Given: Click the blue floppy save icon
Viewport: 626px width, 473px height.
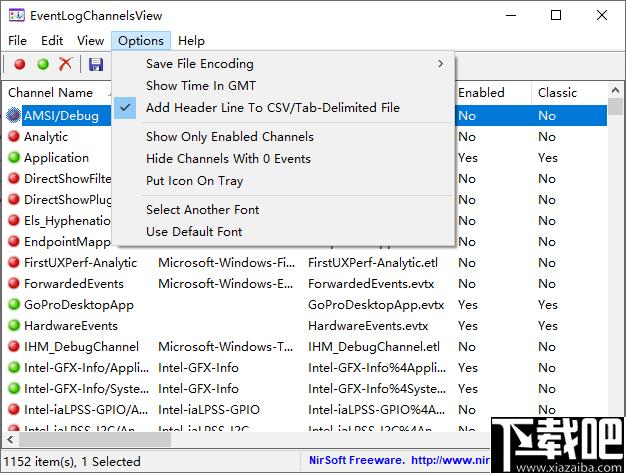Looking at the screenshot, I should click(x=96, y=64).
